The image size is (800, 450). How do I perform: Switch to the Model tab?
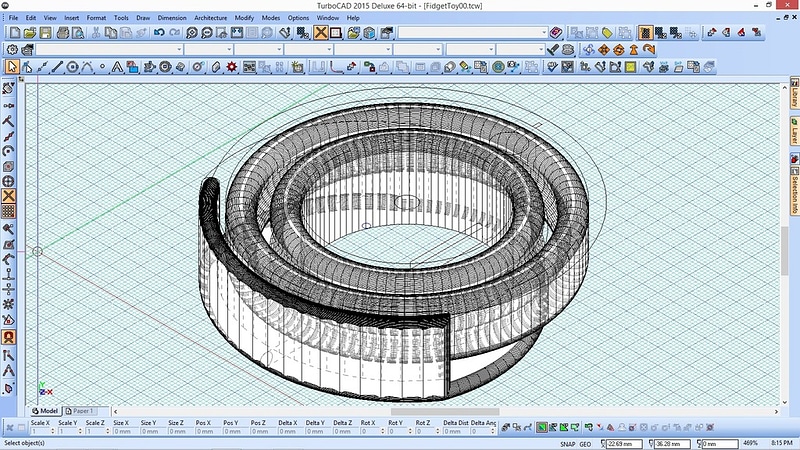click(45, 411)
